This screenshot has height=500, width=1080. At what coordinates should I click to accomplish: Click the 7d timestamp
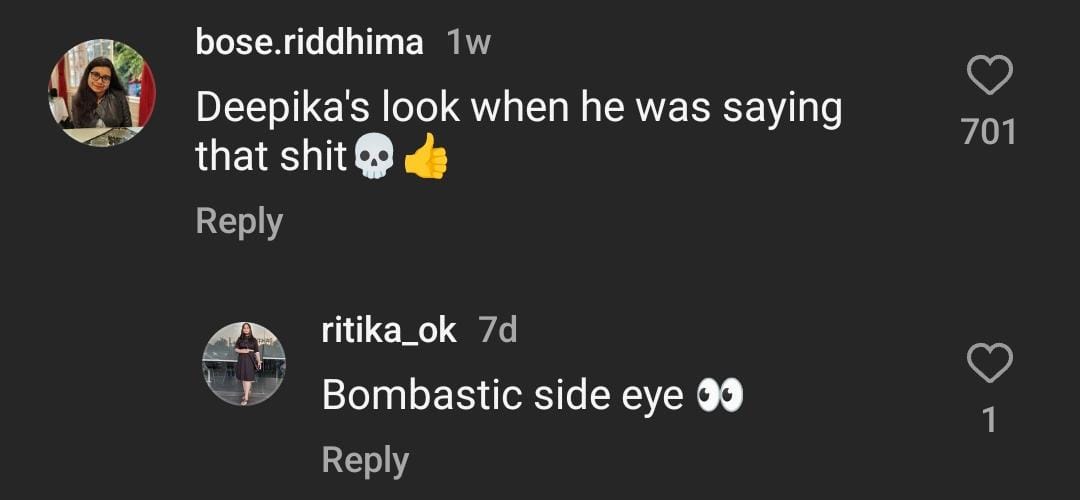pos(498,331)
